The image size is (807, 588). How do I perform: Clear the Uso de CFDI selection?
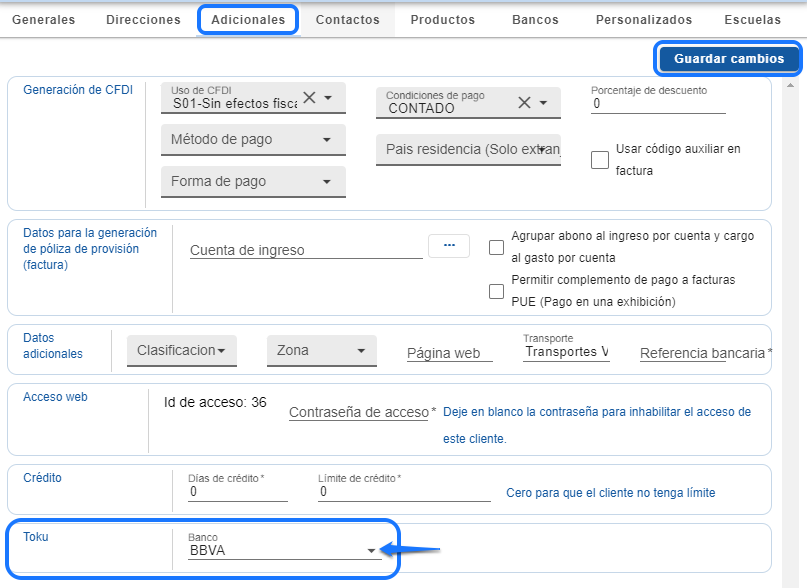309,98
